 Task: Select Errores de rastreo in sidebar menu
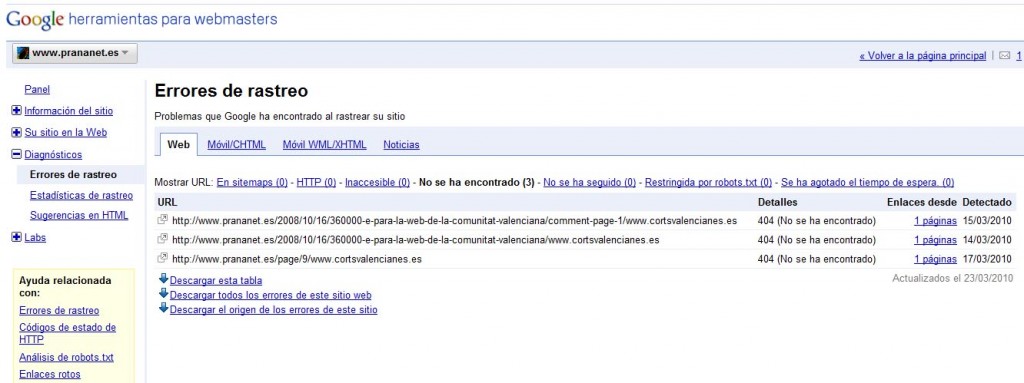tap(73, 175)
